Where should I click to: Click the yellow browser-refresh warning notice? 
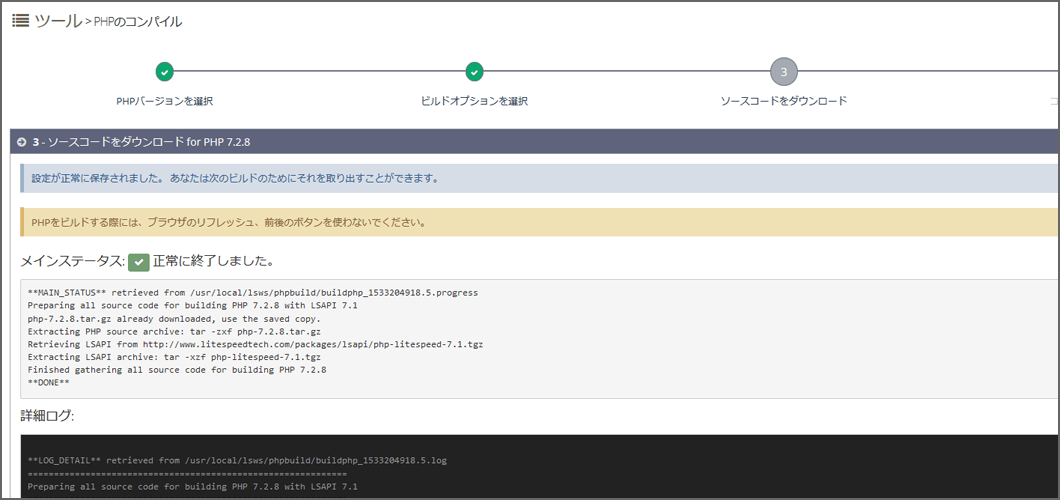tap(539, 222)
